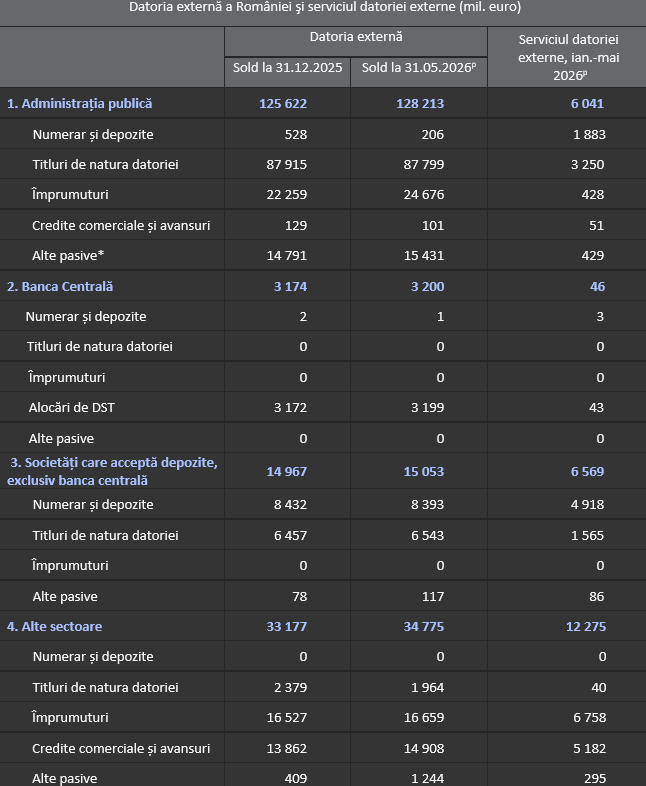Image resolution: width=646 pixels, height=786 pixels.
Task: Click the value 3 200 for Banca Centrală
Action: tap(427, 286)
